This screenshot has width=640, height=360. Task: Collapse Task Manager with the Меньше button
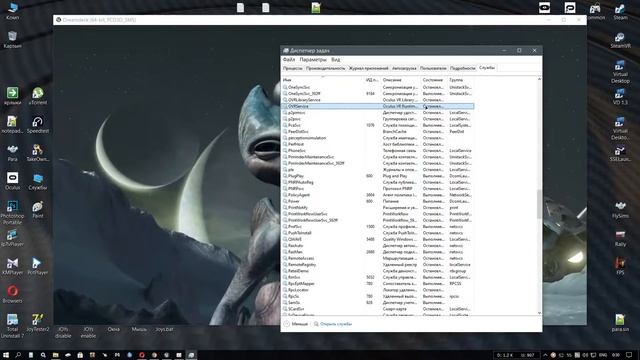tap(296, 324)
